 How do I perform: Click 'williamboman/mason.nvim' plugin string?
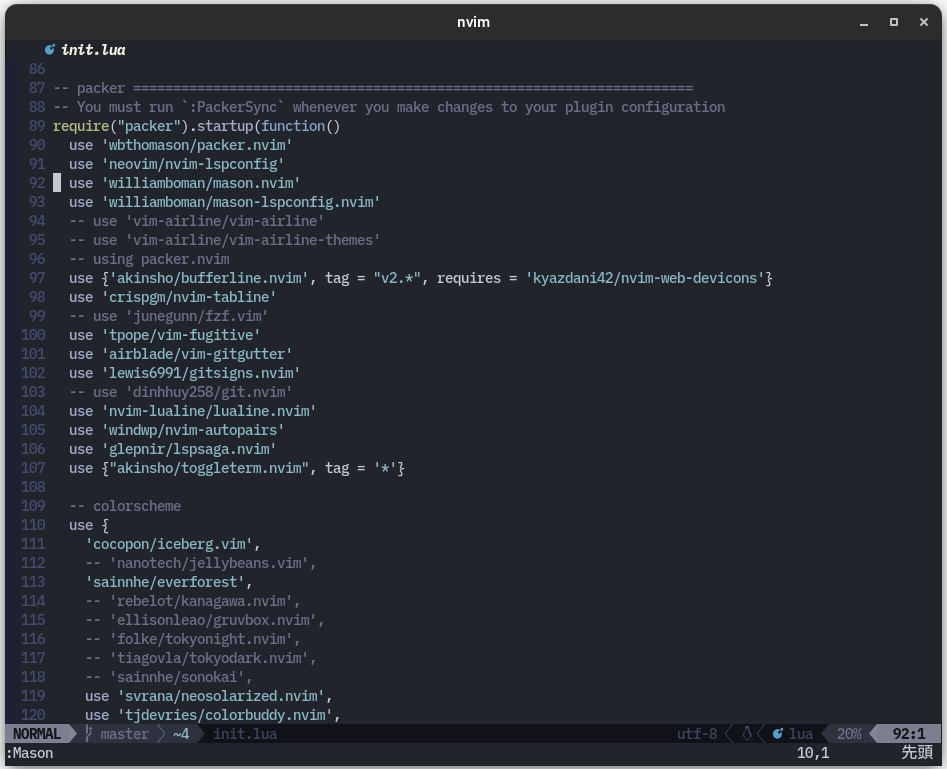tap(201, 183)
